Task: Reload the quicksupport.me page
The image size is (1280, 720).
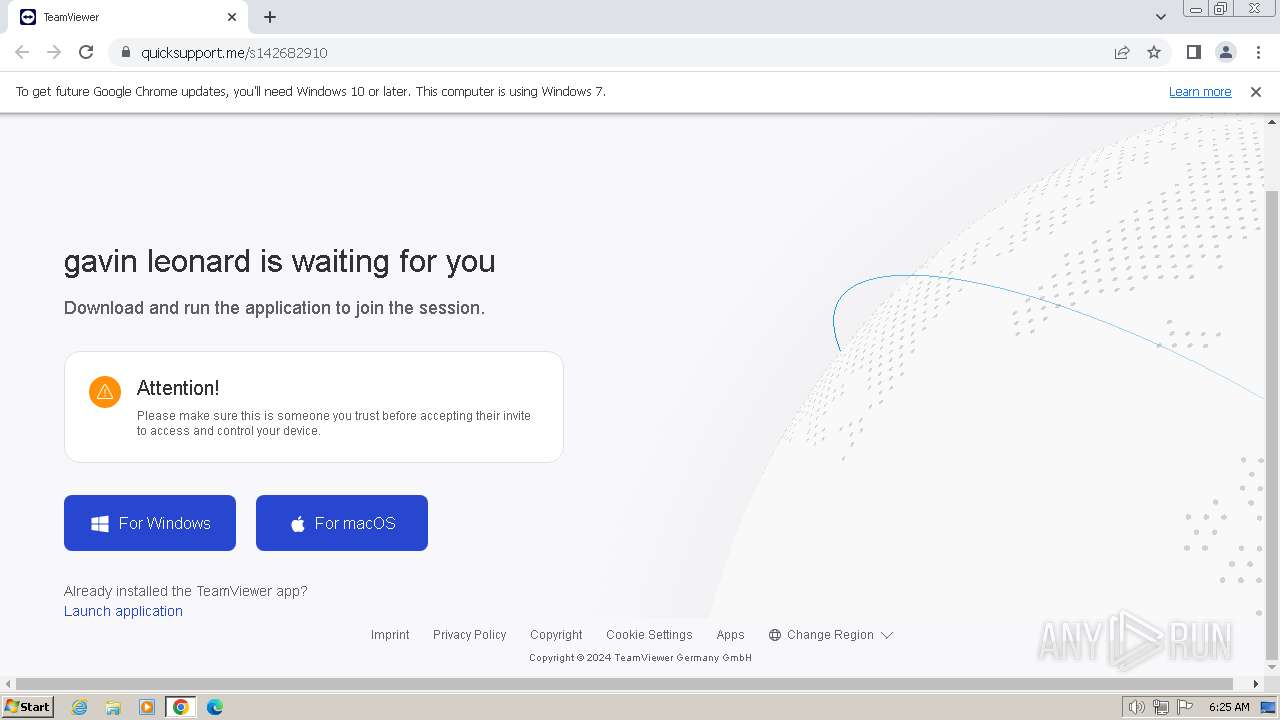Action: coord(86,52)
